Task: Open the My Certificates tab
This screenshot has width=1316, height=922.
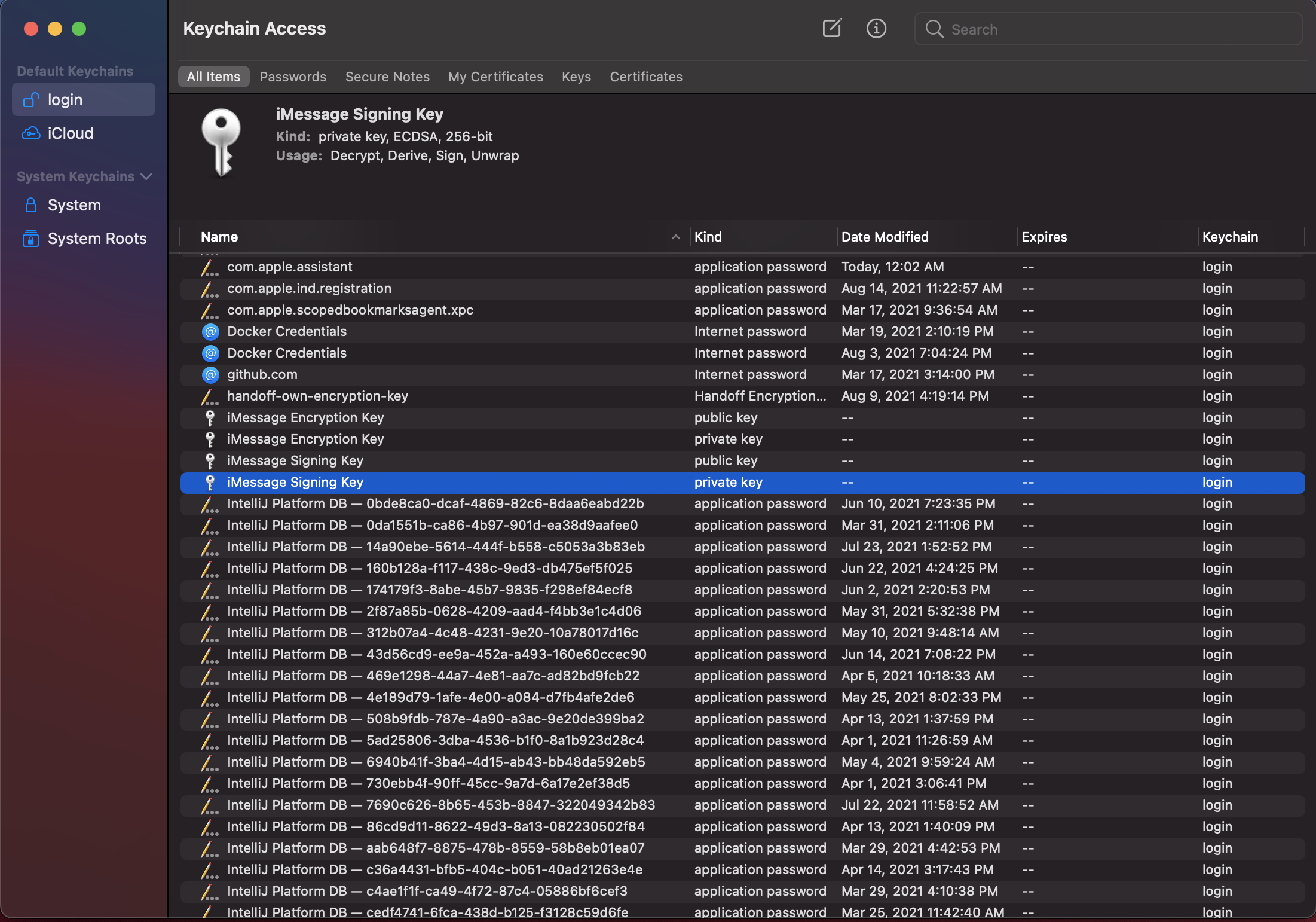Action: [495, 77]
